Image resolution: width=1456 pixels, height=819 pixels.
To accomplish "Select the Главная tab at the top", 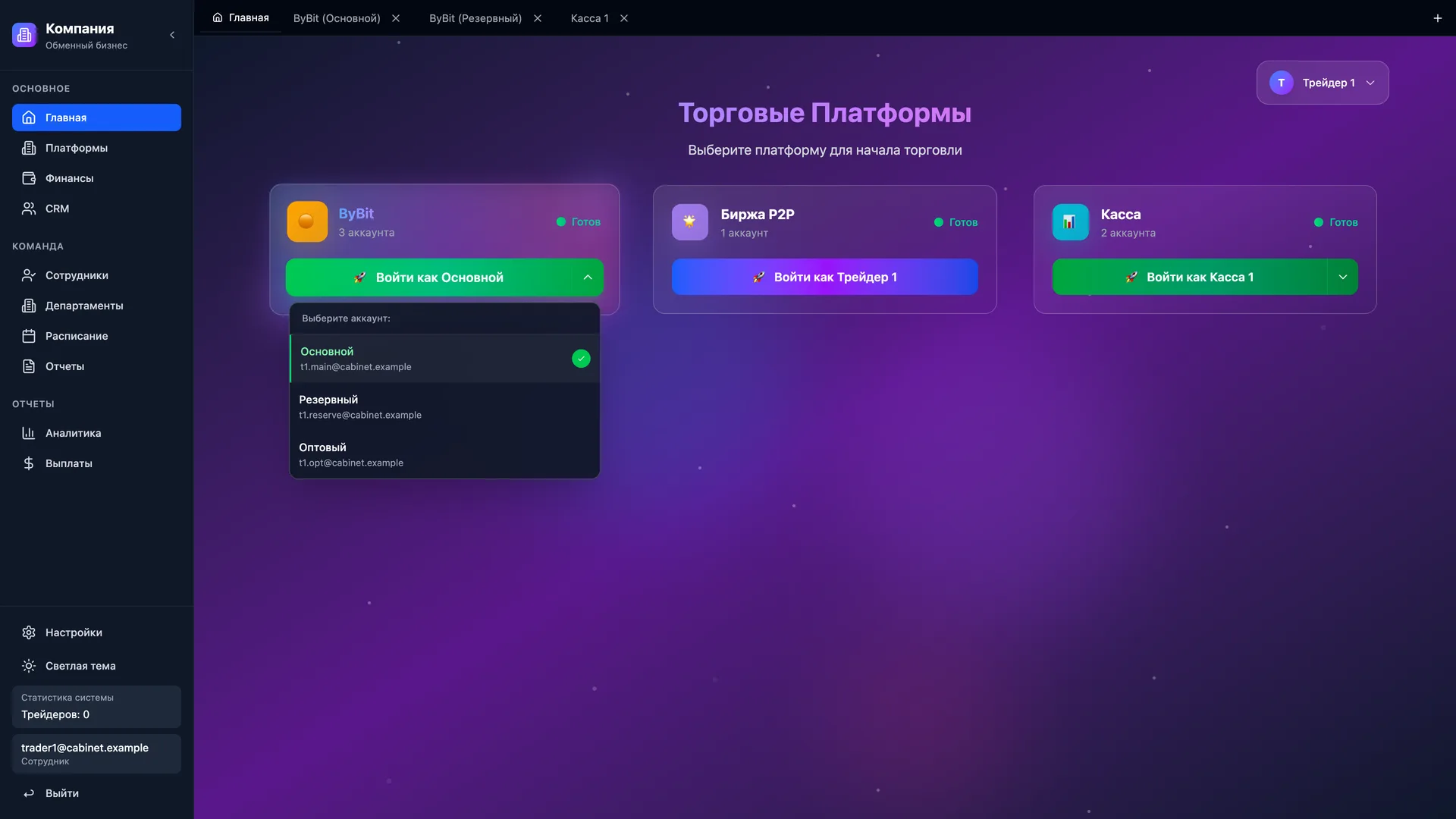I will point(240,17).
